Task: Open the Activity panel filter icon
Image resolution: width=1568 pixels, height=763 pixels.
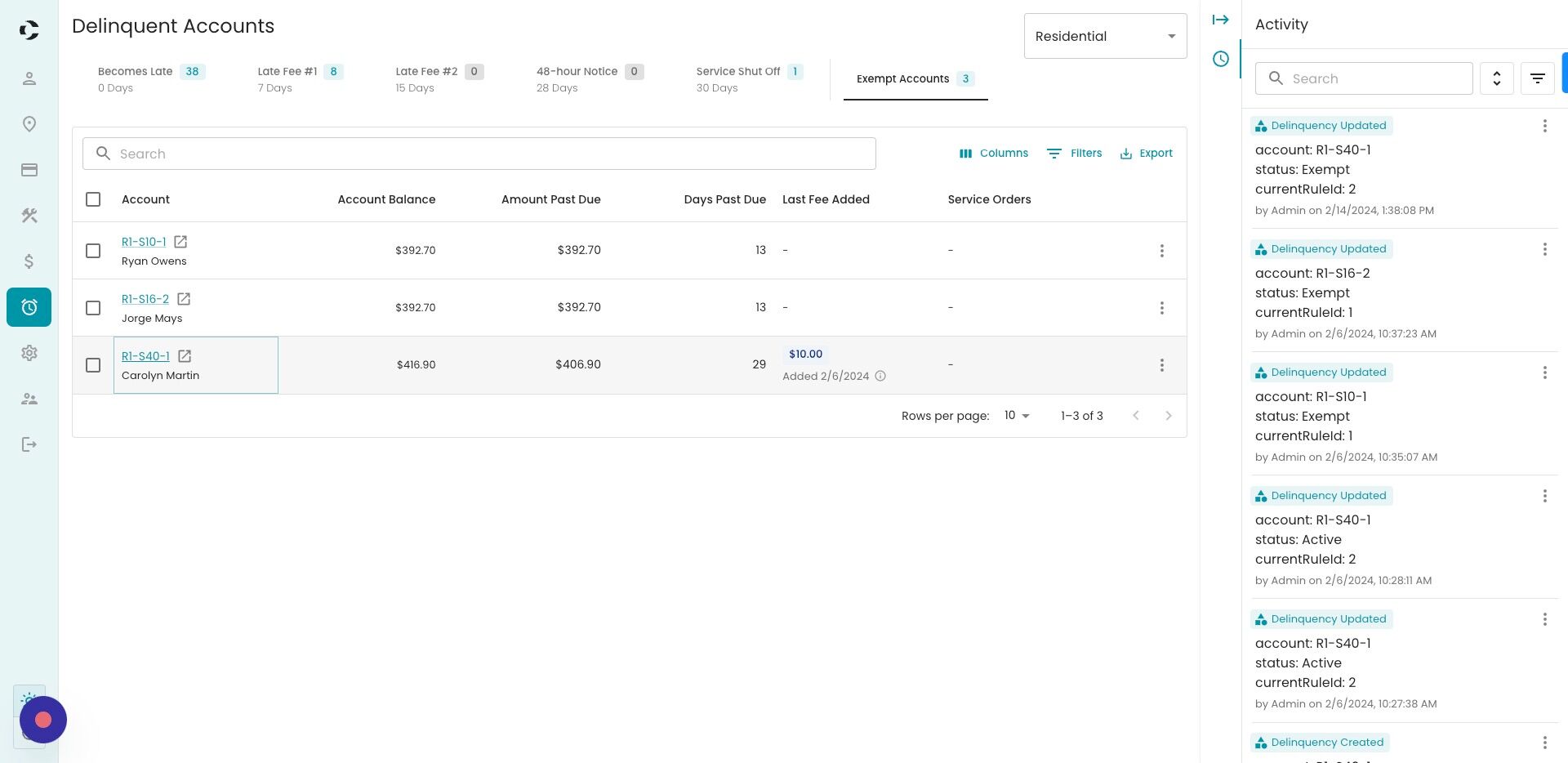Action: (x=1537, y=78)
